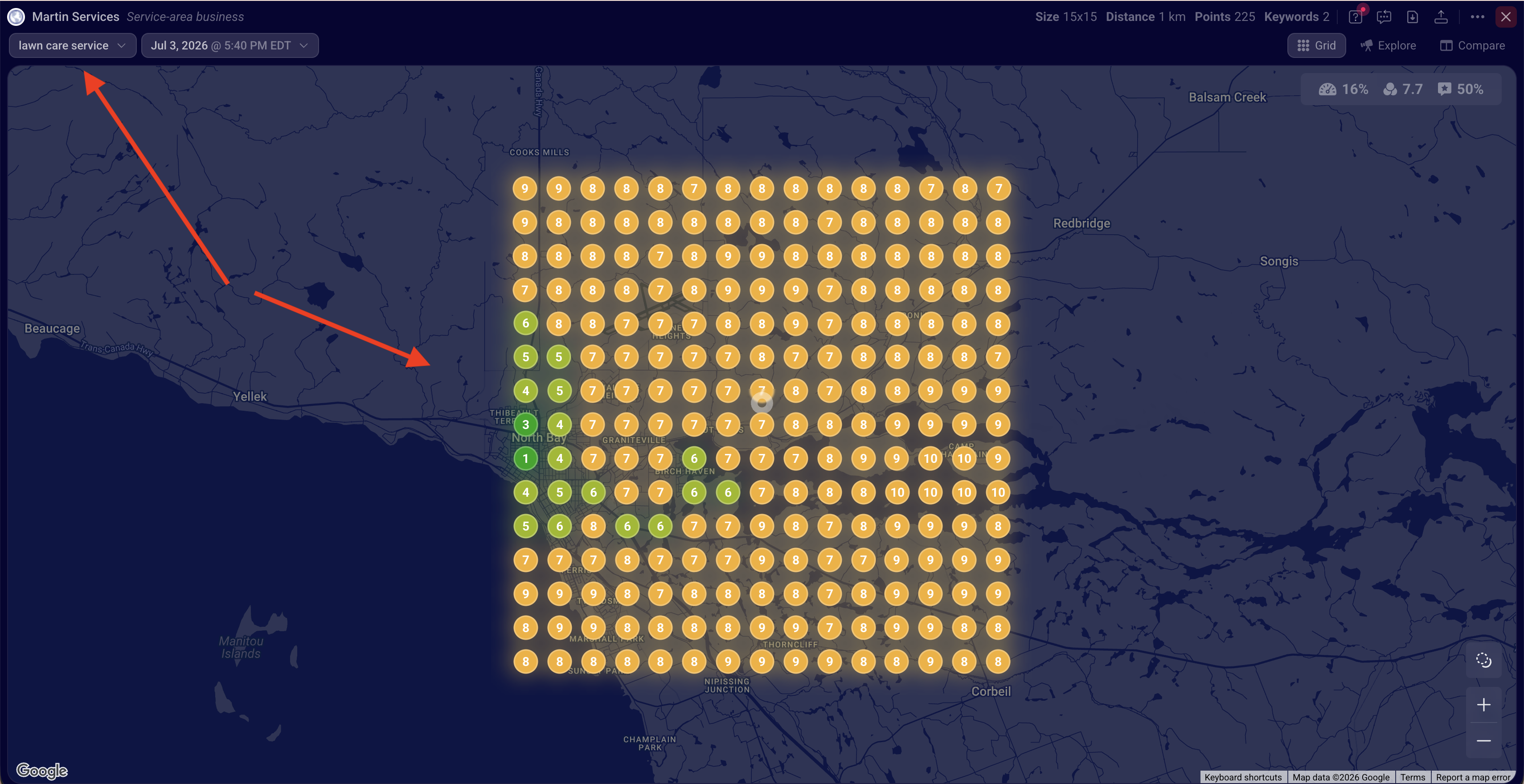Click the download report icon
The height and width of the screenshot is (784, 1524).
point(1413,16)
